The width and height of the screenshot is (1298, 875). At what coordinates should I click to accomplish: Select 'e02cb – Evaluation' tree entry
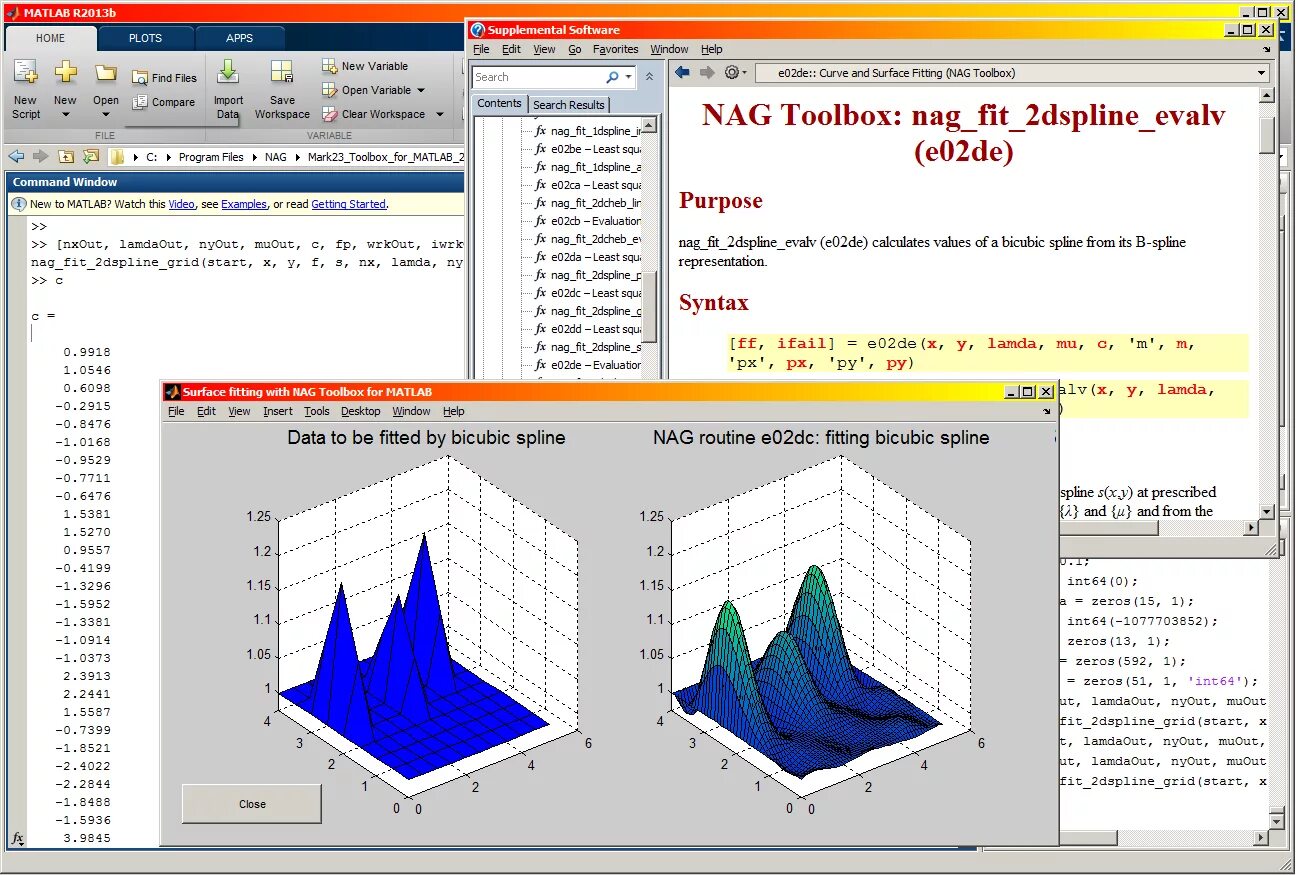tap(596, 221)
